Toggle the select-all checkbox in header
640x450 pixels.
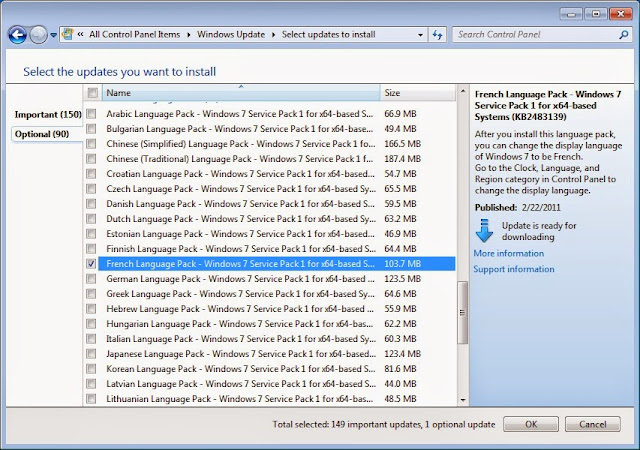tap(93, 93)
